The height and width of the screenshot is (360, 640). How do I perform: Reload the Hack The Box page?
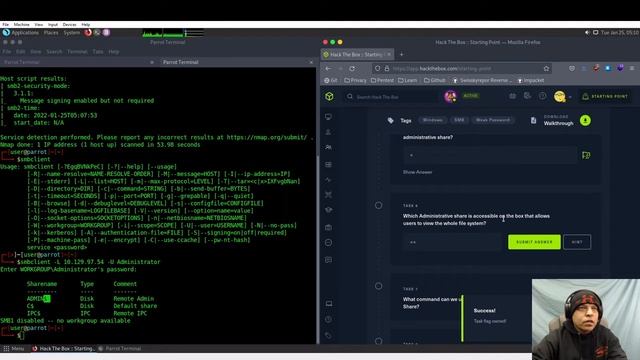pyautogui.click(x=352, y=69)
